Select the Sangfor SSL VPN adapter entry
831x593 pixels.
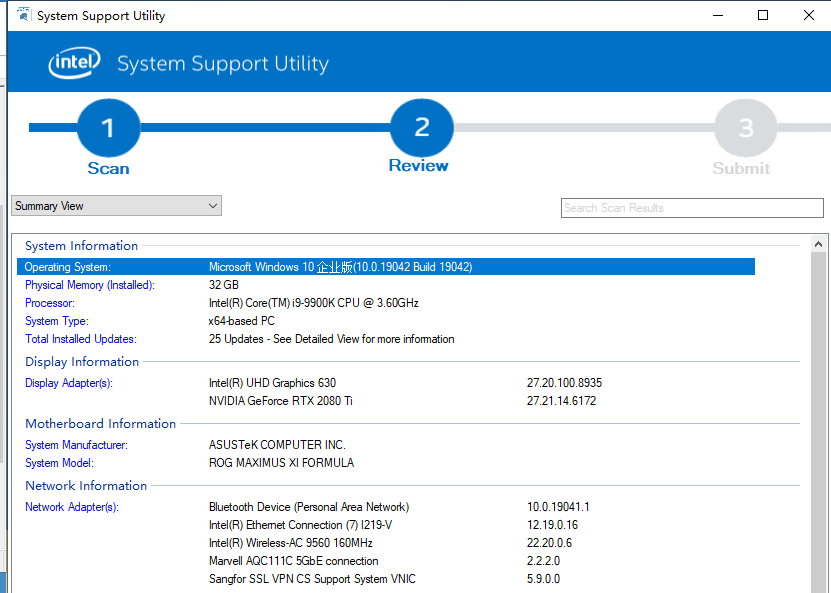(x=338, y=579)
